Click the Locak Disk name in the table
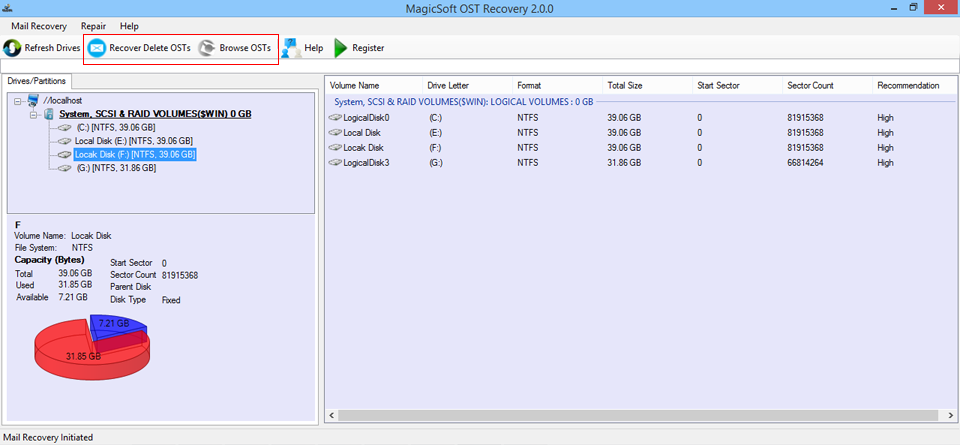Image resolution: width=960 pixels, height=445 pixels. [363, 148]
